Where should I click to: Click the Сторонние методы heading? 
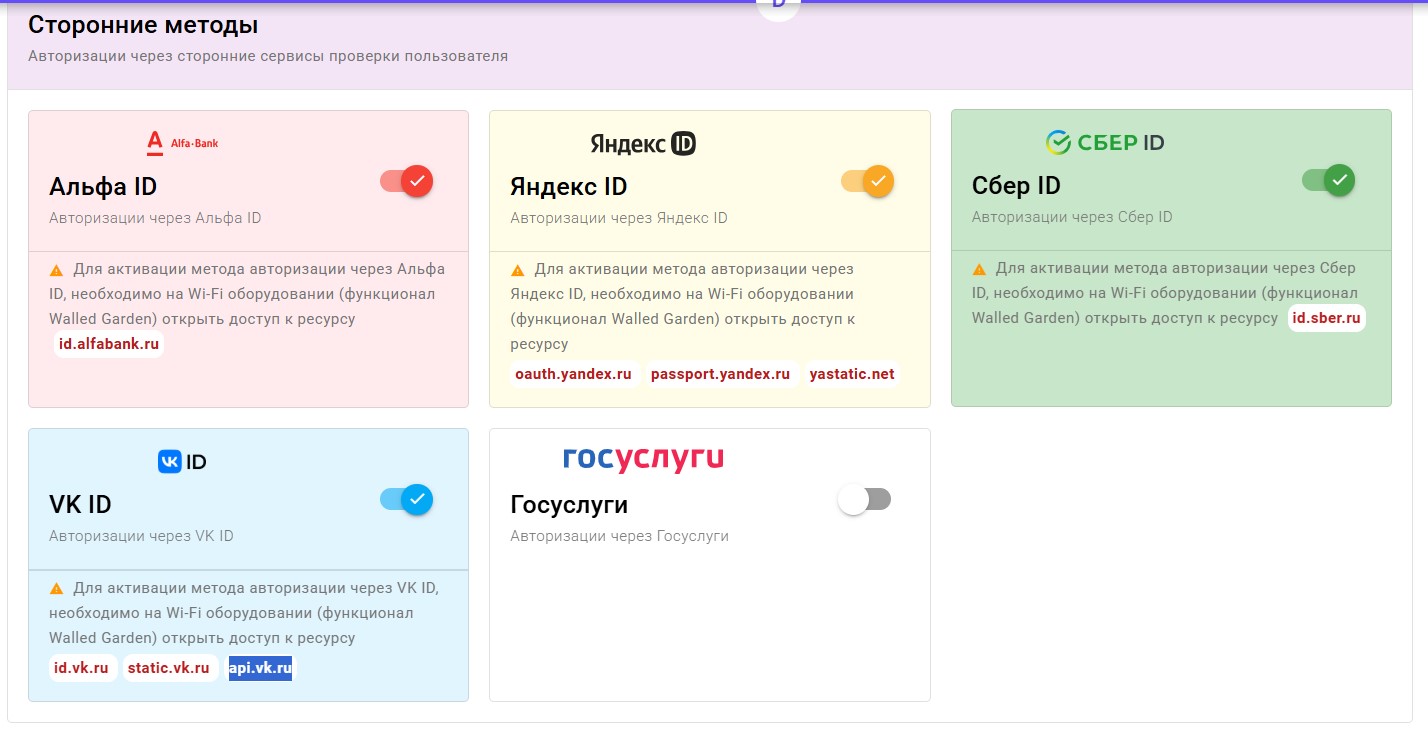coord(143,25)
